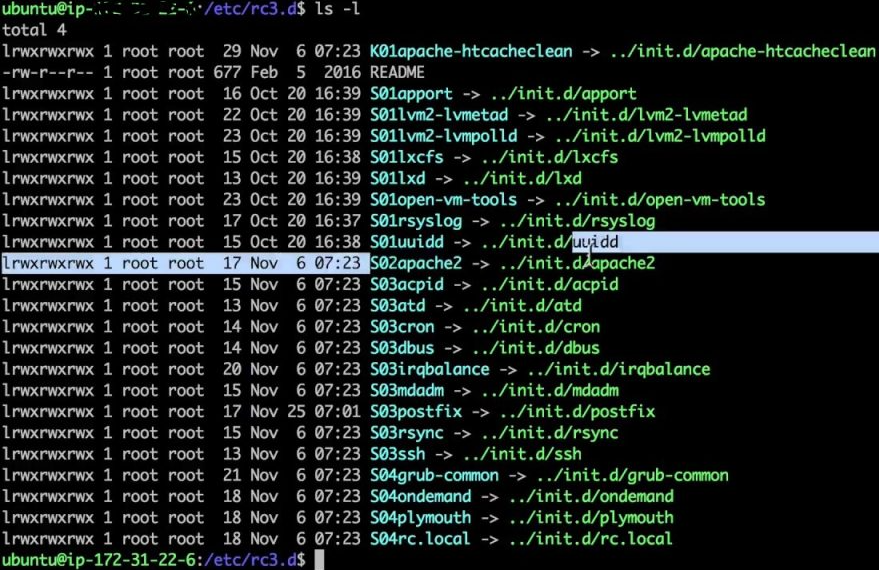The width and height of the screenshot is (879, 570).
Task: Click target path ../init.d/acpid
Action: click(x=549, y=285)
